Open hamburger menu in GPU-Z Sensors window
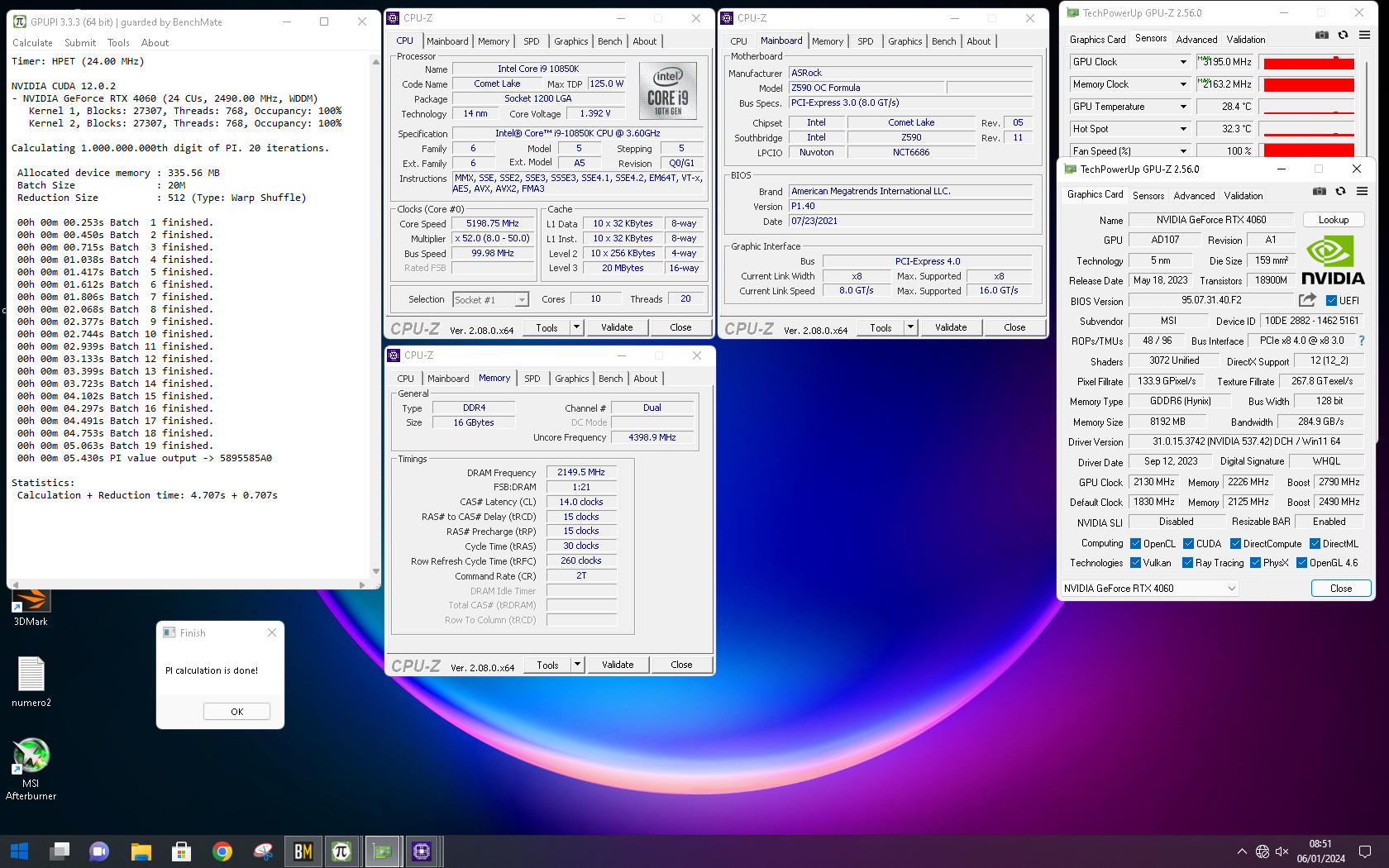 1364,35
